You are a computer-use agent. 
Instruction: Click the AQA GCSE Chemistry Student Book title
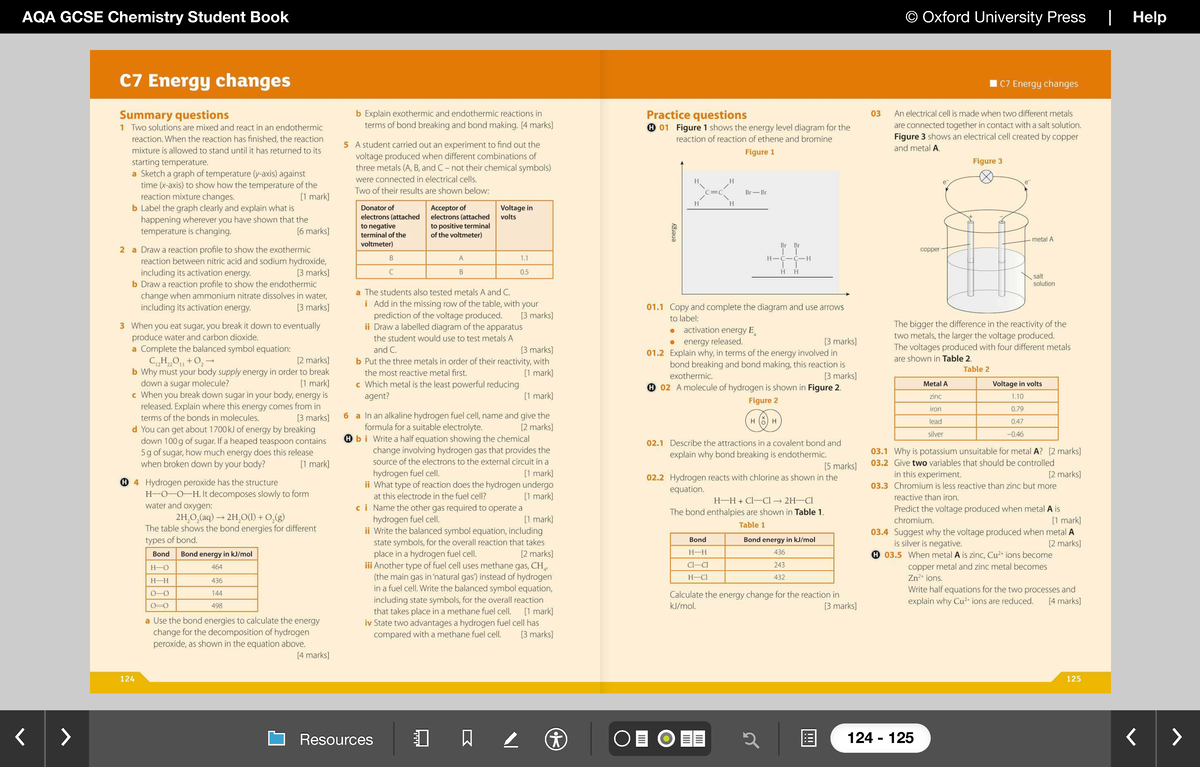pos(155,16)
